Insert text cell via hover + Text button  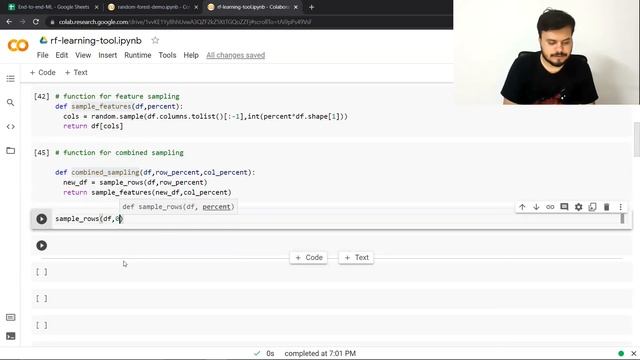click(356, 258)
